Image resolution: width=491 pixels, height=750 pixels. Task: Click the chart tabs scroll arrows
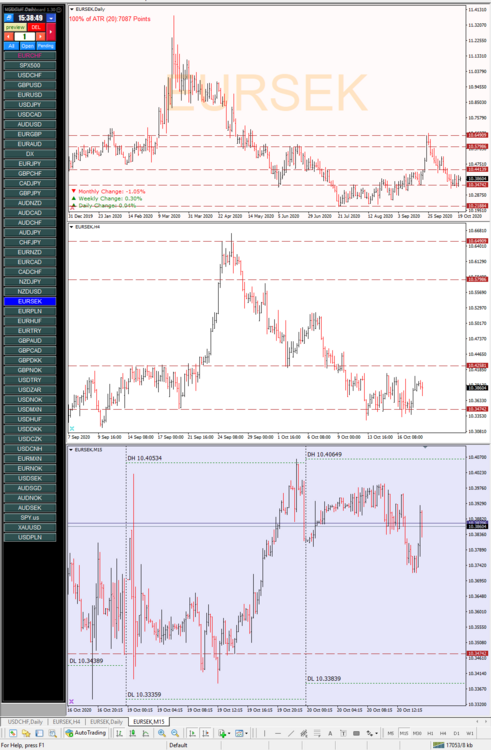click(x=482, y=721)
